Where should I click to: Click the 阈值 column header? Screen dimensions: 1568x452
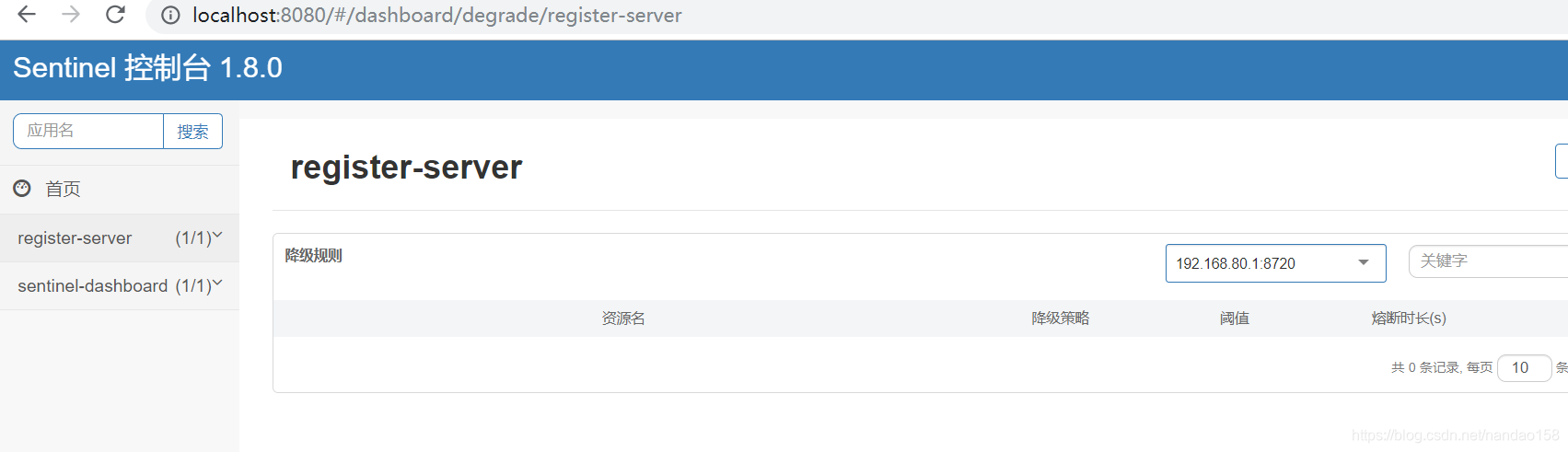1235,319
